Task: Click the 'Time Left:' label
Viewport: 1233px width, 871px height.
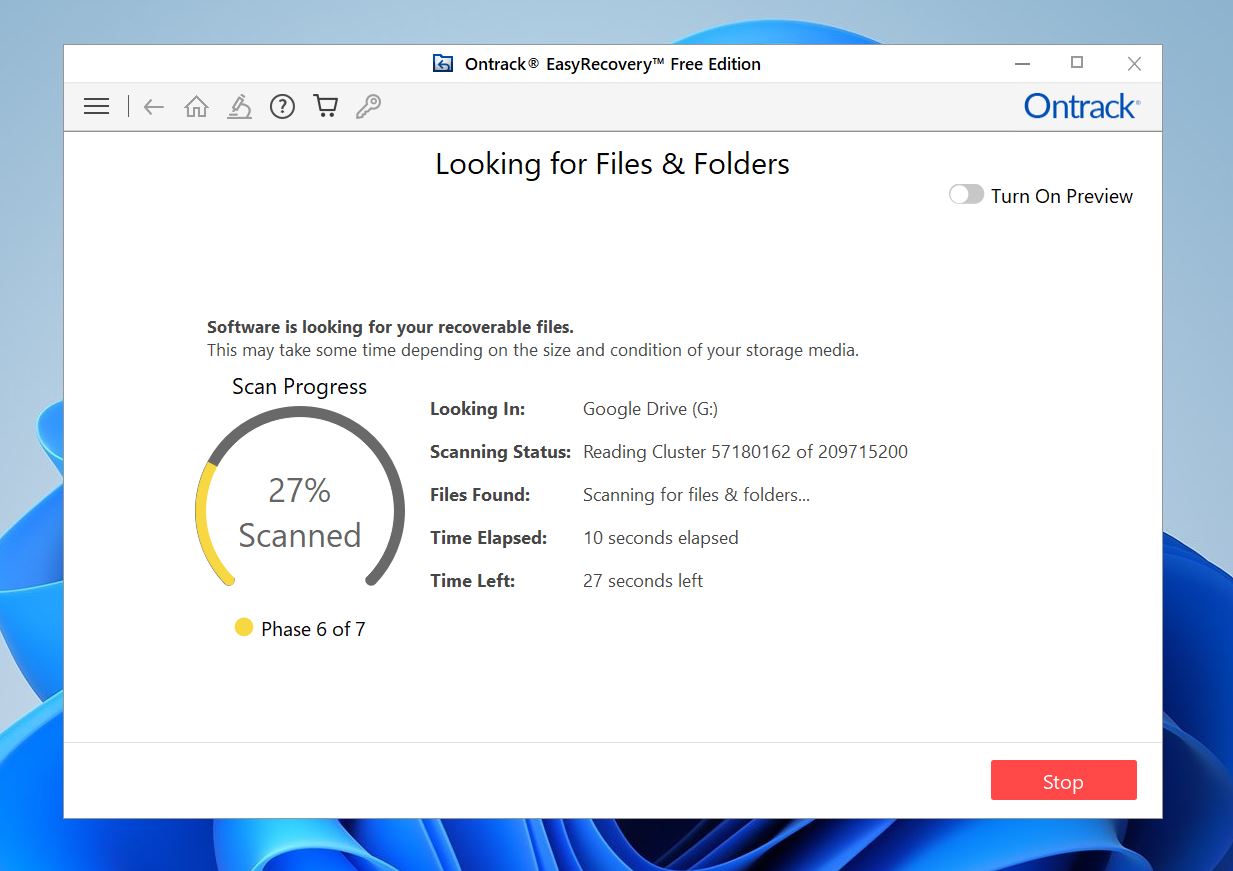Action: click(x=472, y=580)
